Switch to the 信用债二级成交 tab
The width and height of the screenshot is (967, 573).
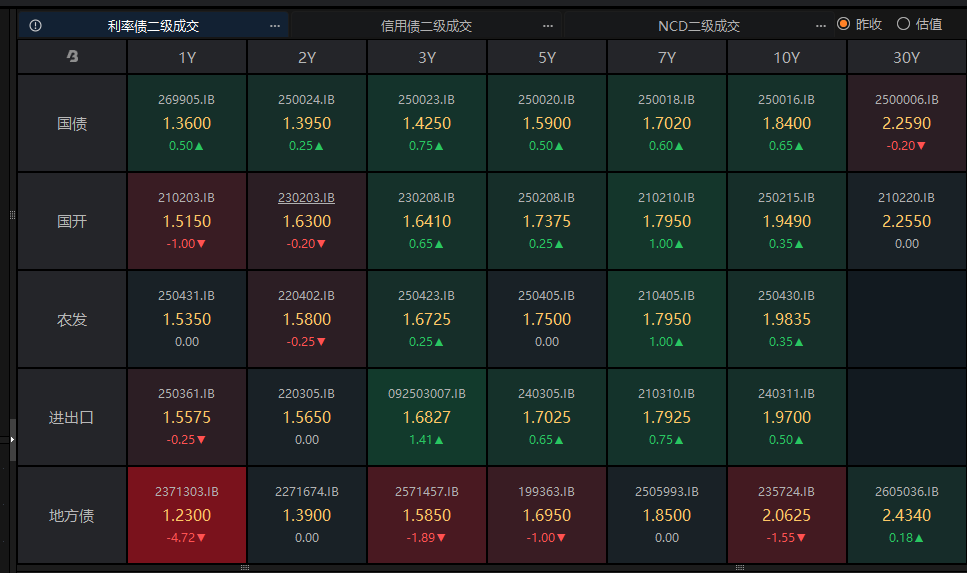pyautogui.click(x=426, y=26)
